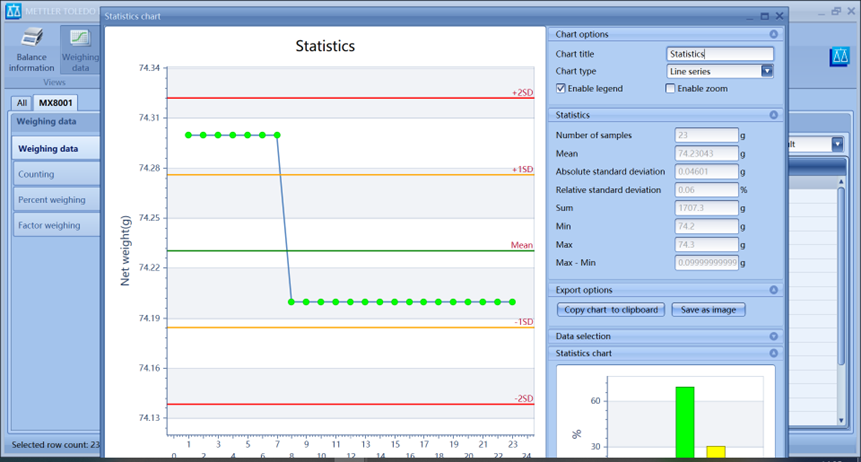This screenshot has width=861, height=462.
Task: Click the -1SD line label
Action: pos(523,321)
